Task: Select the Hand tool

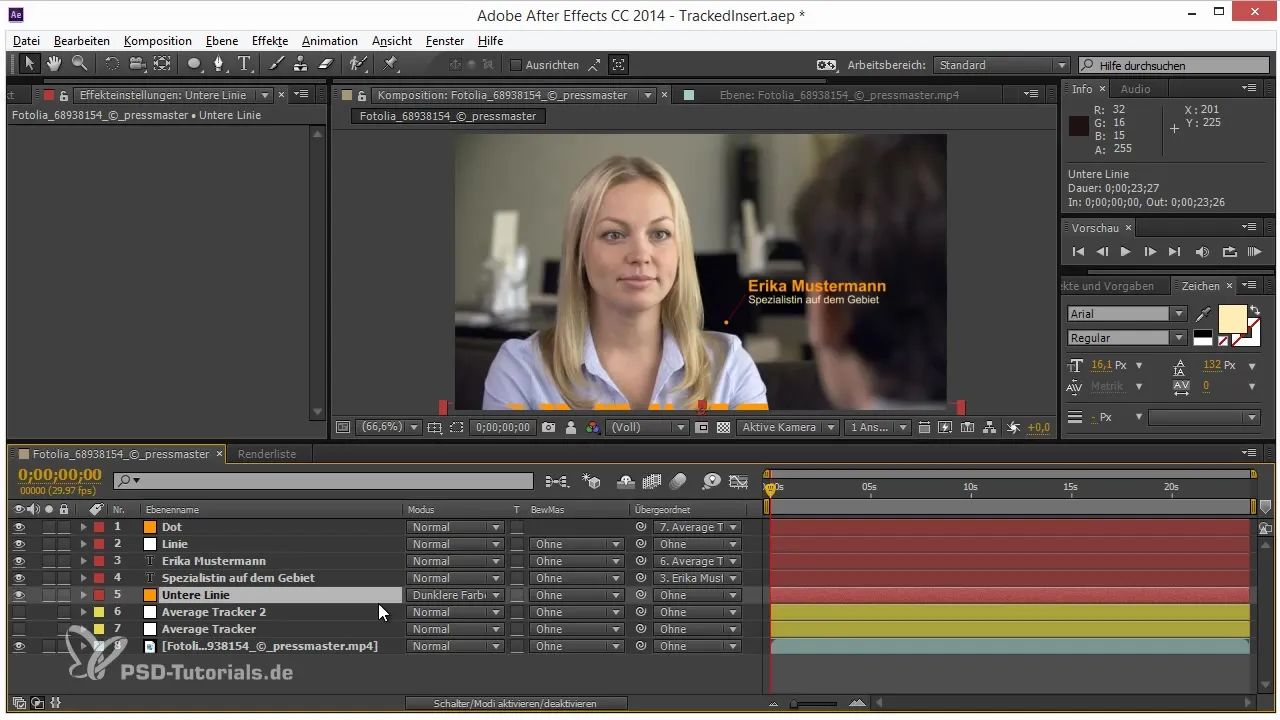Action: tap(54, 64)
